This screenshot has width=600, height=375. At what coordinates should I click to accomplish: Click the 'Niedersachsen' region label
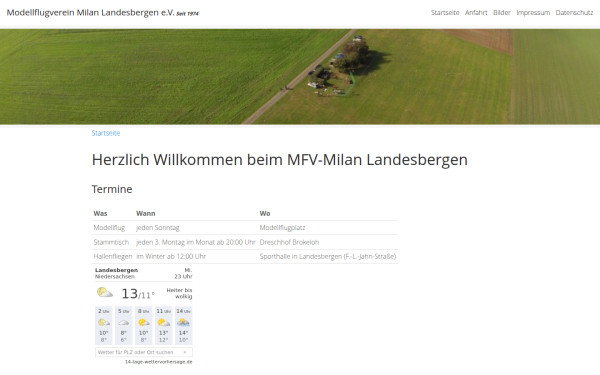115,276
